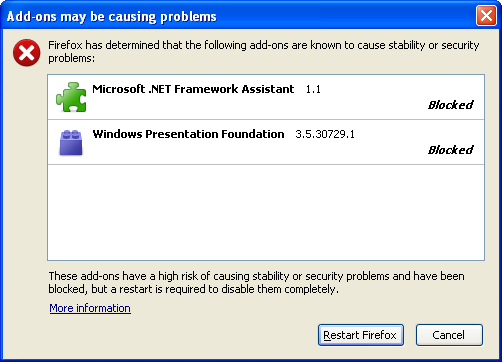The height and width of the screenshot is (362, 502).
Task: Click the blue Lego brick plugin icon
Action: (71, 143)
